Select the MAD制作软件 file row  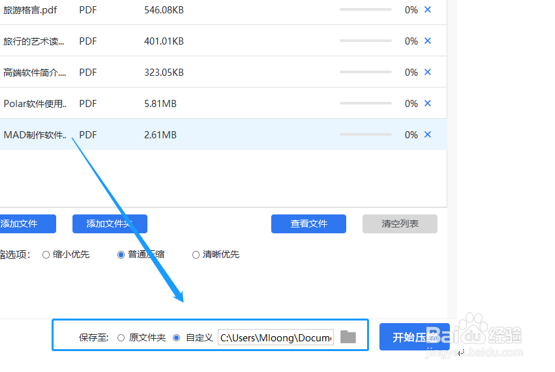click(x=223, y=134)
